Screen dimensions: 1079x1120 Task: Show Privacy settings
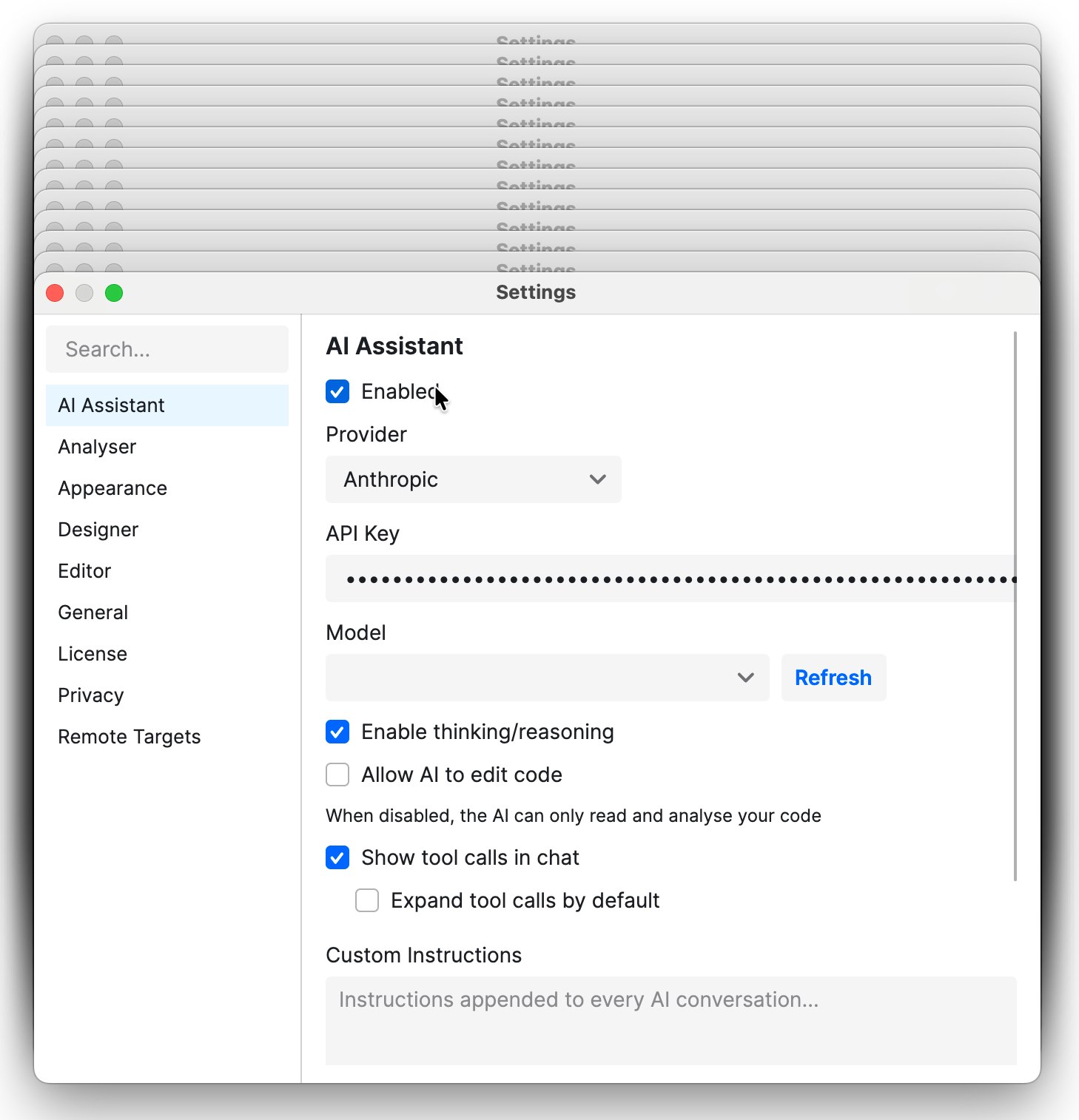pyautogui.click(x=167, y=695)
